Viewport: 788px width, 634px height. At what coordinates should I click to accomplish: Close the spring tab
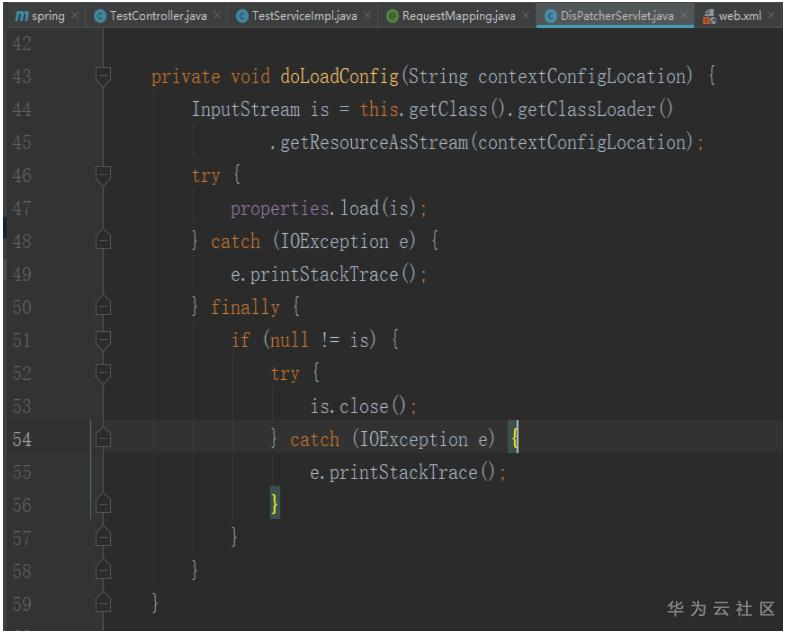75,16
